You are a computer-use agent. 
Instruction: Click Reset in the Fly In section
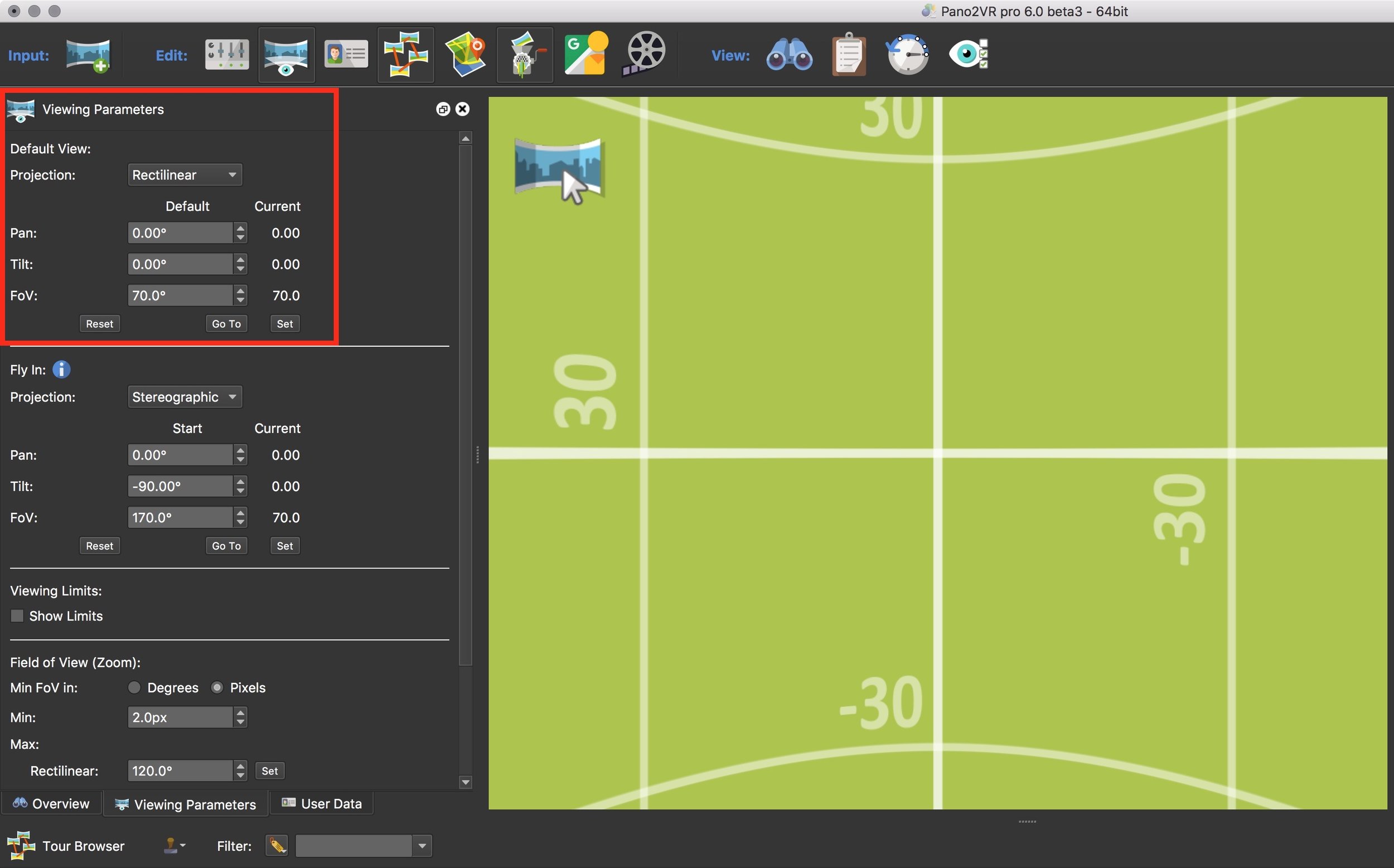(99, 546)
